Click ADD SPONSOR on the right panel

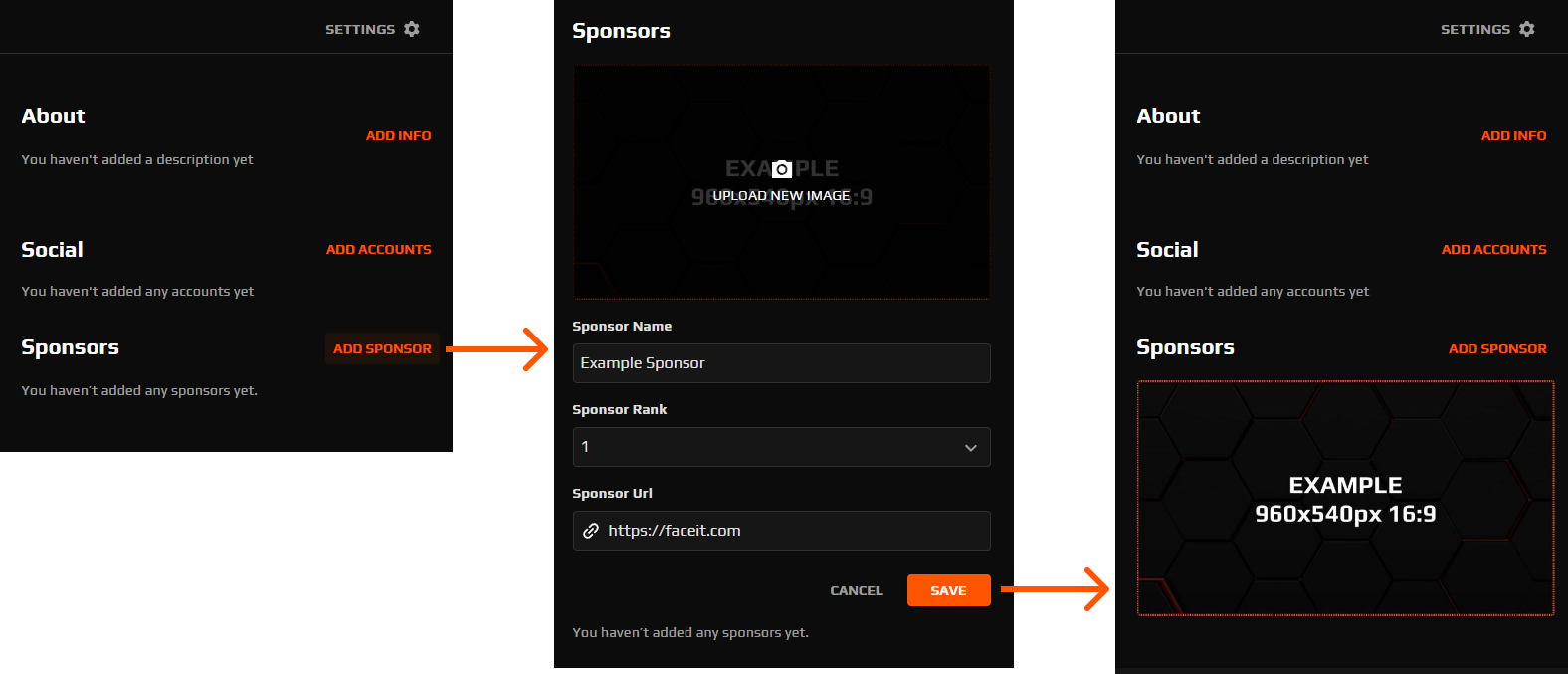pos(1497,348)
